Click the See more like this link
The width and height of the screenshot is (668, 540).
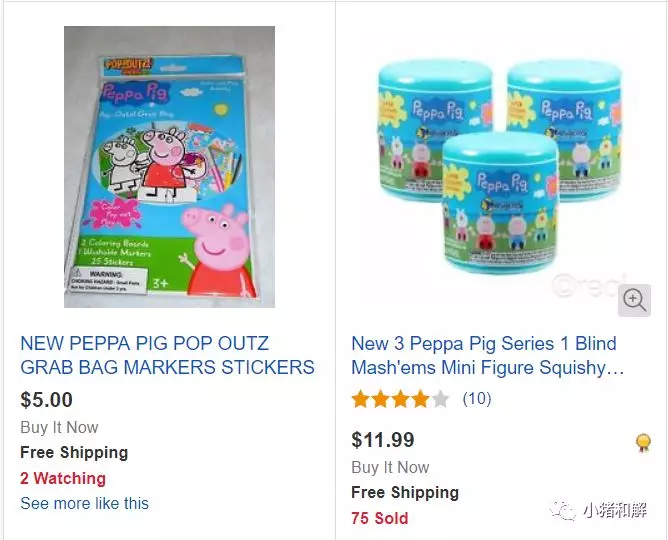pos(84,503)
